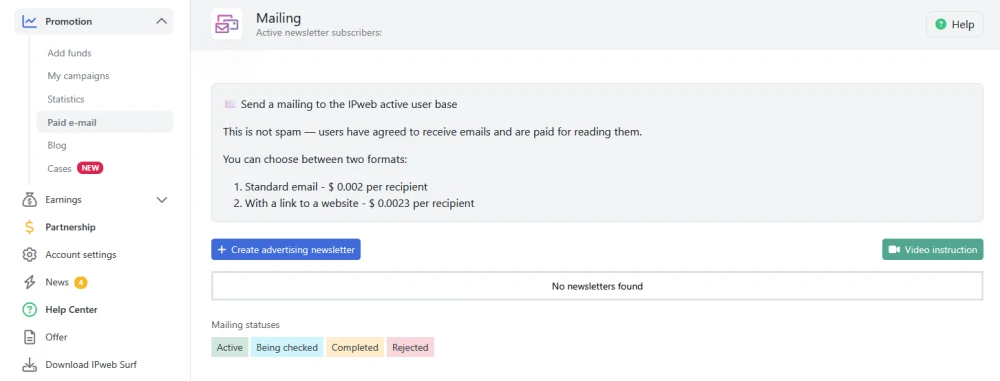
Task: Click the plus icon on Create newsletter button
Action: tap(221, 250)
